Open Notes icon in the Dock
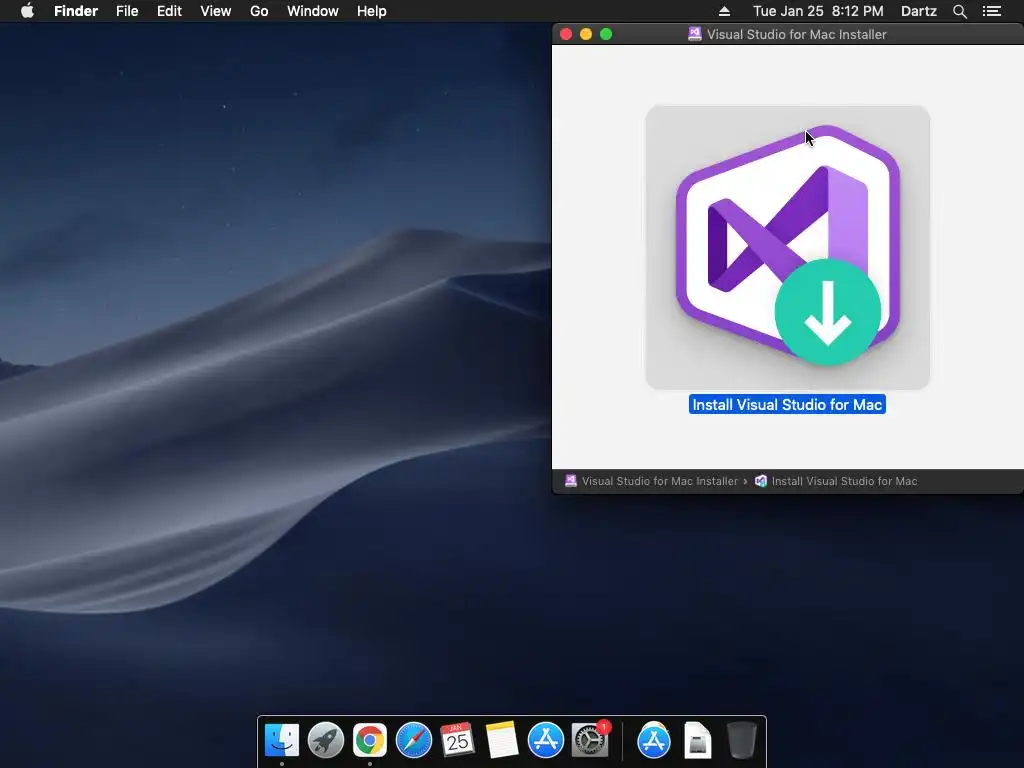1024x768 pixels. [502, 741]
